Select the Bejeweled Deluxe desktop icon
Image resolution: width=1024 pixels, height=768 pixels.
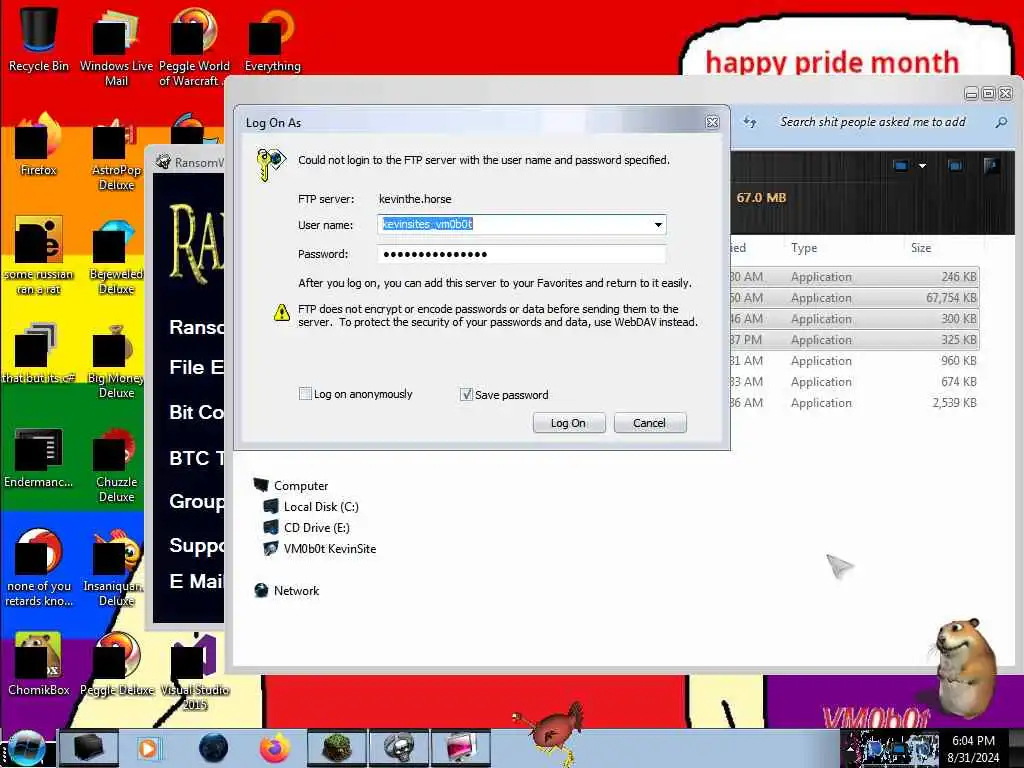pos(116,257)
